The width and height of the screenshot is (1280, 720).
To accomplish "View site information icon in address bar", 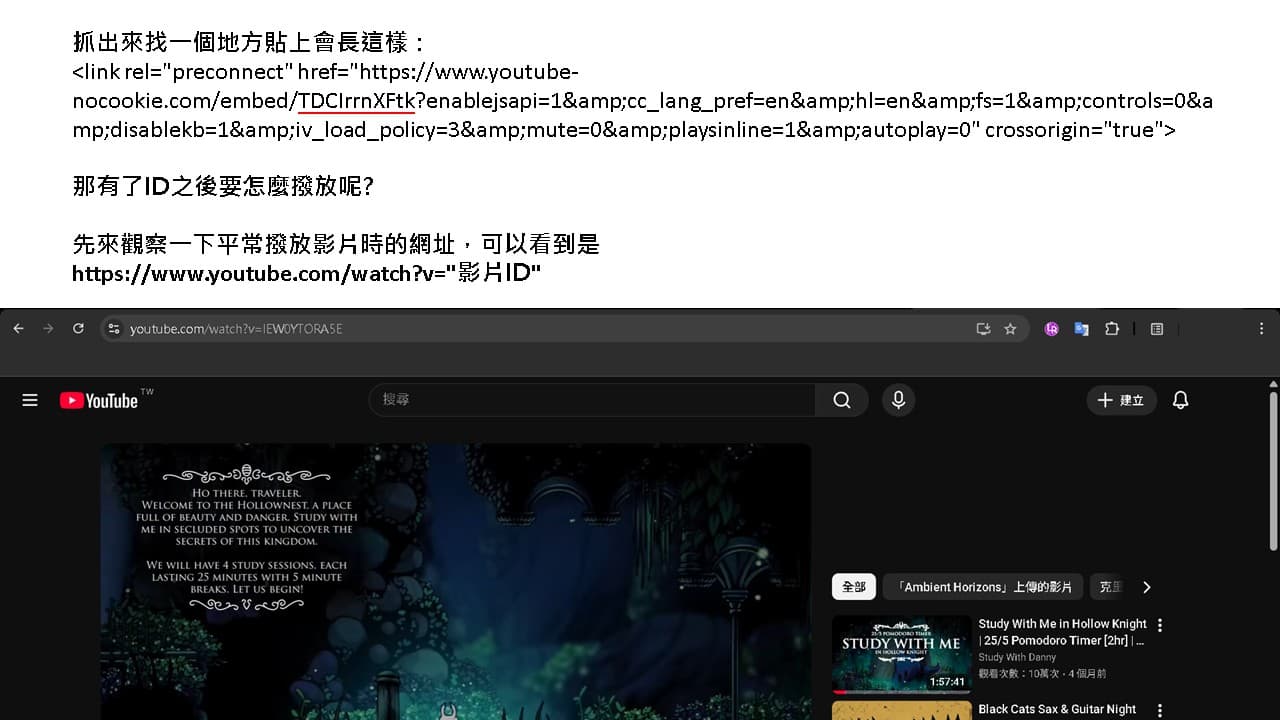I will (x=114, y=328).
